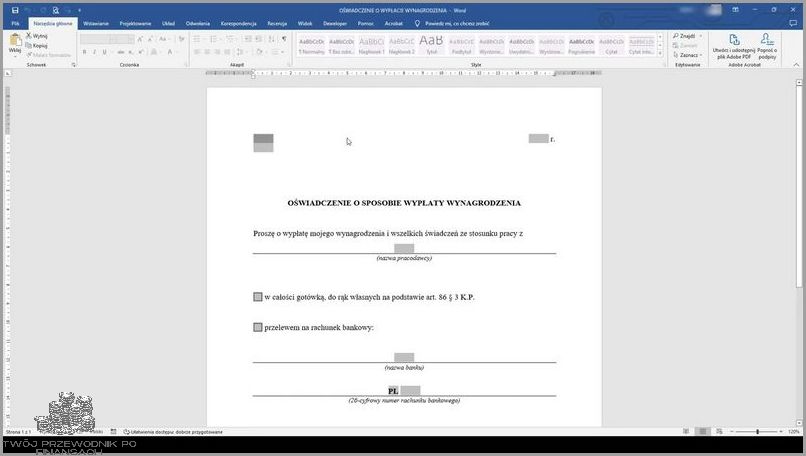Image resolution: width=806 pixels, height=456 pixels.
Task: Click Utwórz i udostępnij plik Adobe PDF
Action: point(734,46)
